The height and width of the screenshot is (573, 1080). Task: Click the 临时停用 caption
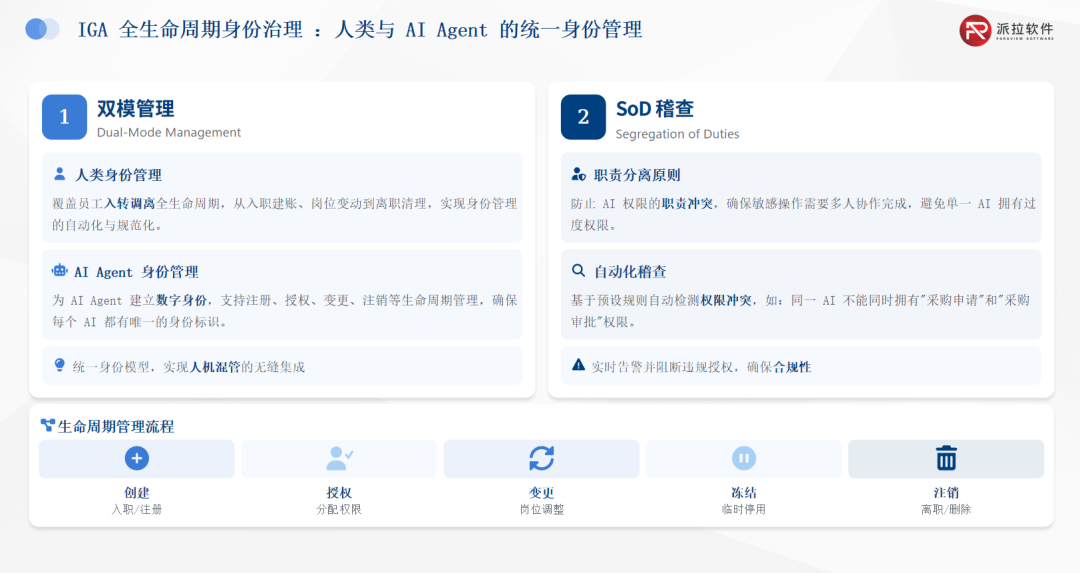(x=744, y=510)
